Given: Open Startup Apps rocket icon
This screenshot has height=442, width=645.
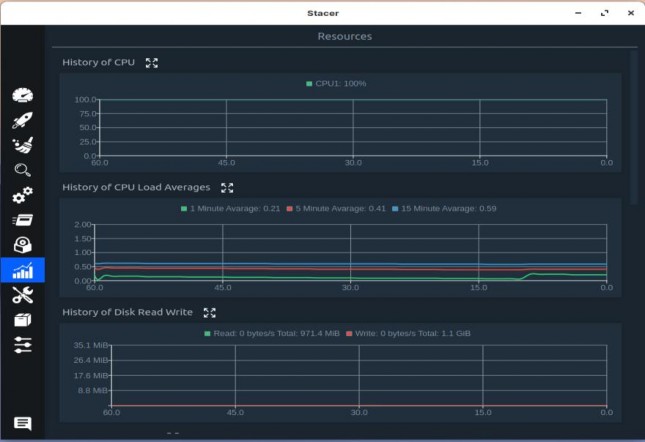Looking at the screenshot, I should (23, 120).
